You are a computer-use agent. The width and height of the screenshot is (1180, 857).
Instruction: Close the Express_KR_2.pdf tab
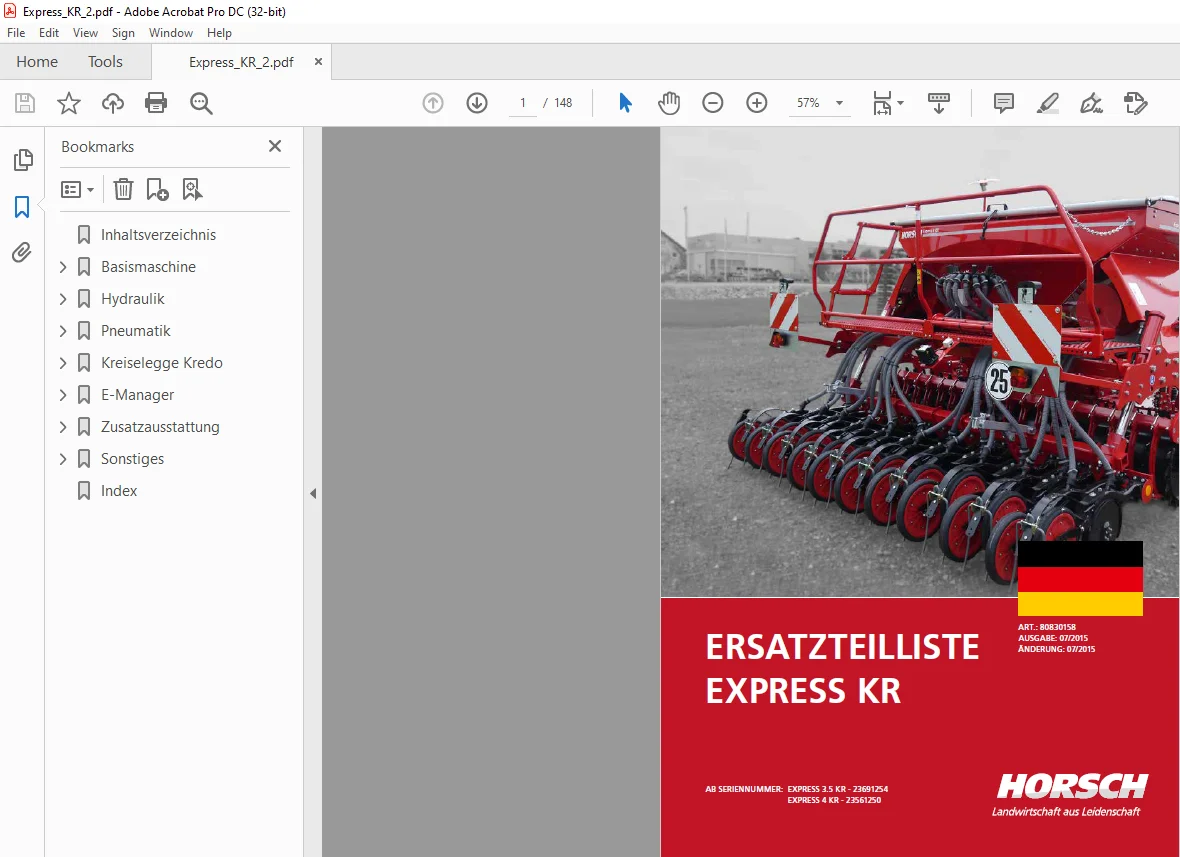coord(318,62)
